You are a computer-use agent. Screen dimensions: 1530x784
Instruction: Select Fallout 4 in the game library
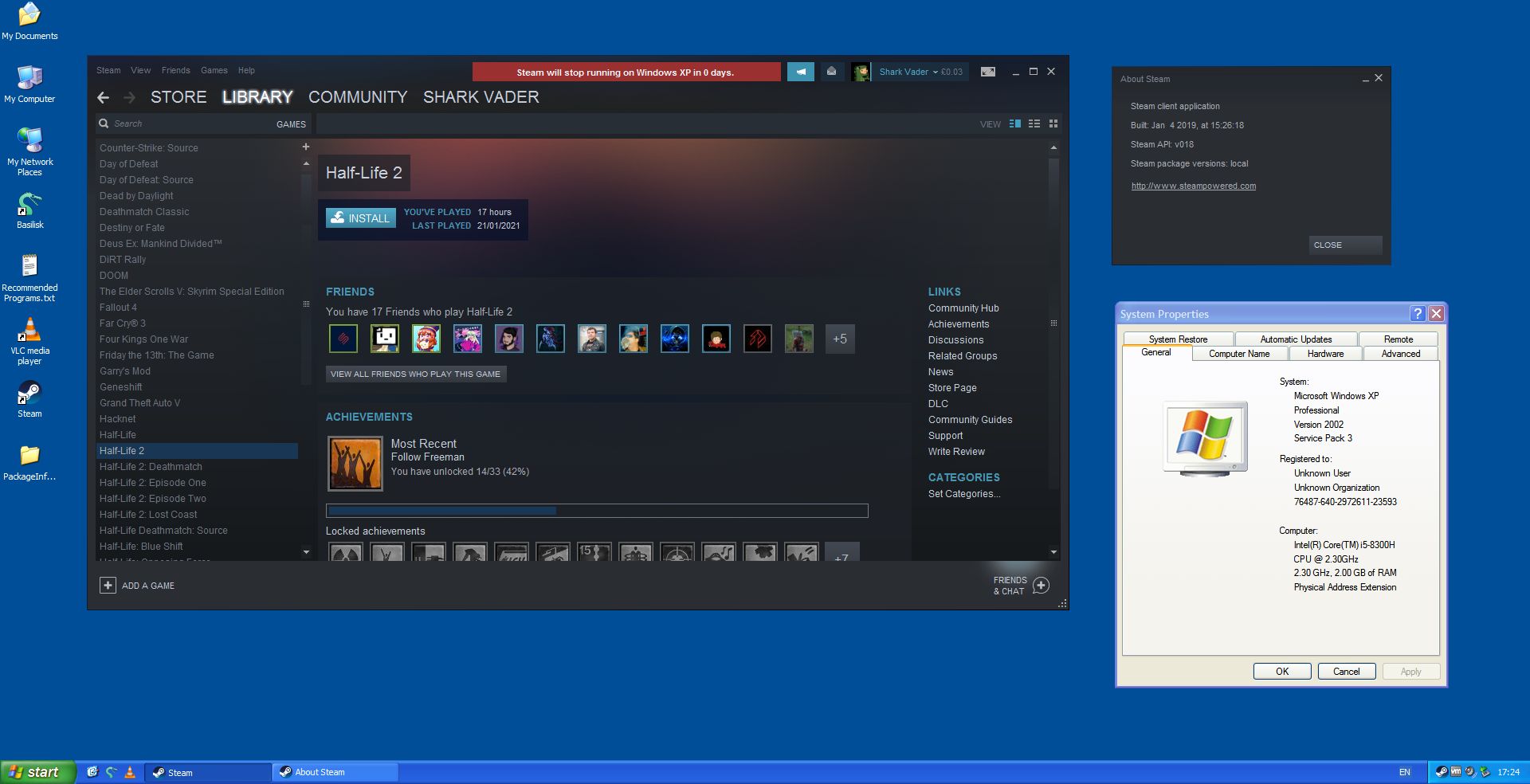click(119, 308)
